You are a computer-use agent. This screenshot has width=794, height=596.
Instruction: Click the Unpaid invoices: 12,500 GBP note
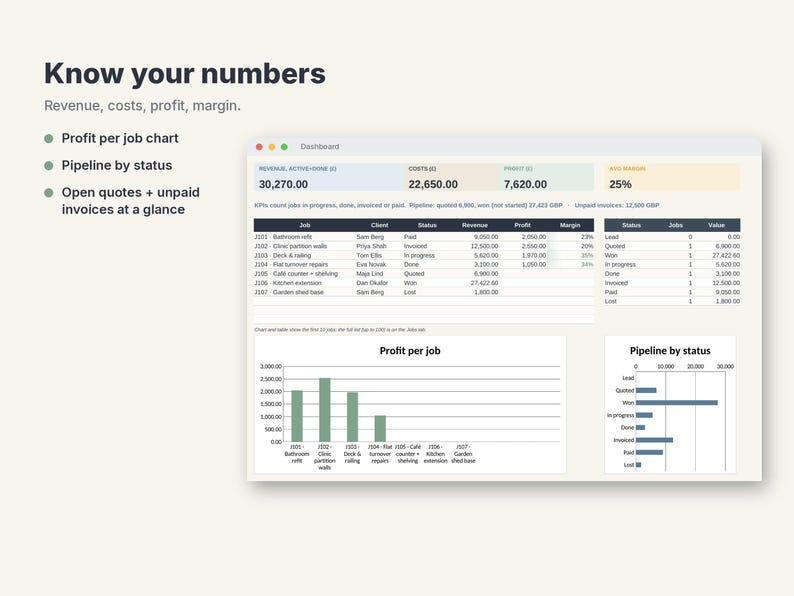click(x=616, y=205)
